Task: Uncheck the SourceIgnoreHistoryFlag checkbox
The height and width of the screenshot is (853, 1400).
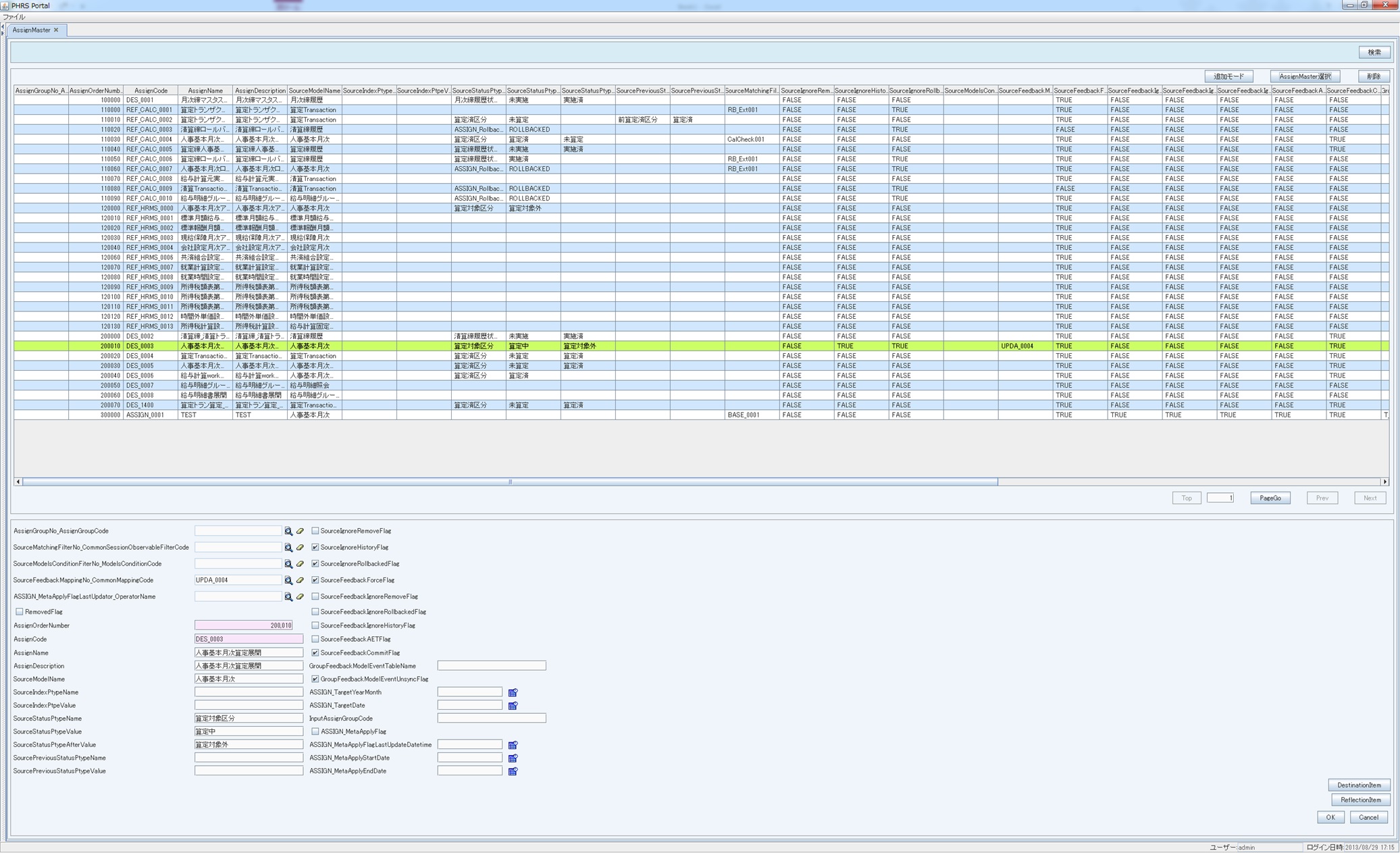Action: [315, 547]
